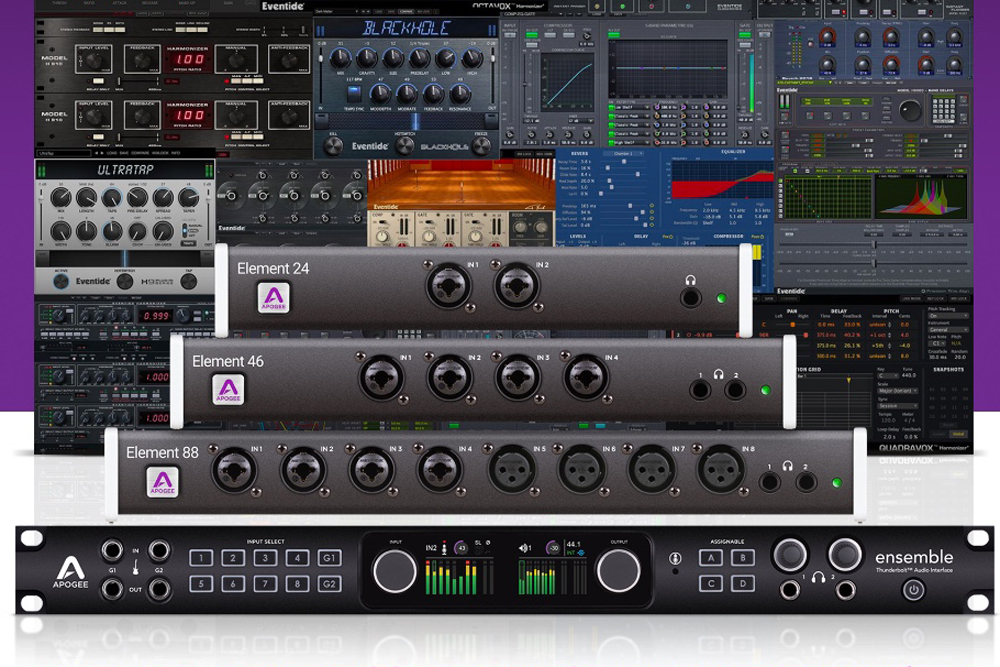This screenshot has height=667, width=1000.
Task: Click the Ensemble front panel display
Action: [x=506, y=570]
